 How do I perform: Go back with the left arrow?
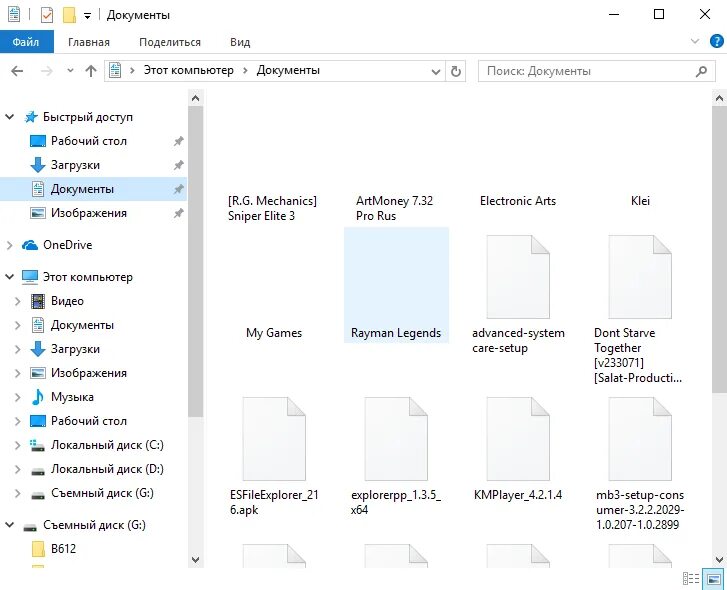(x=17, y=71)
